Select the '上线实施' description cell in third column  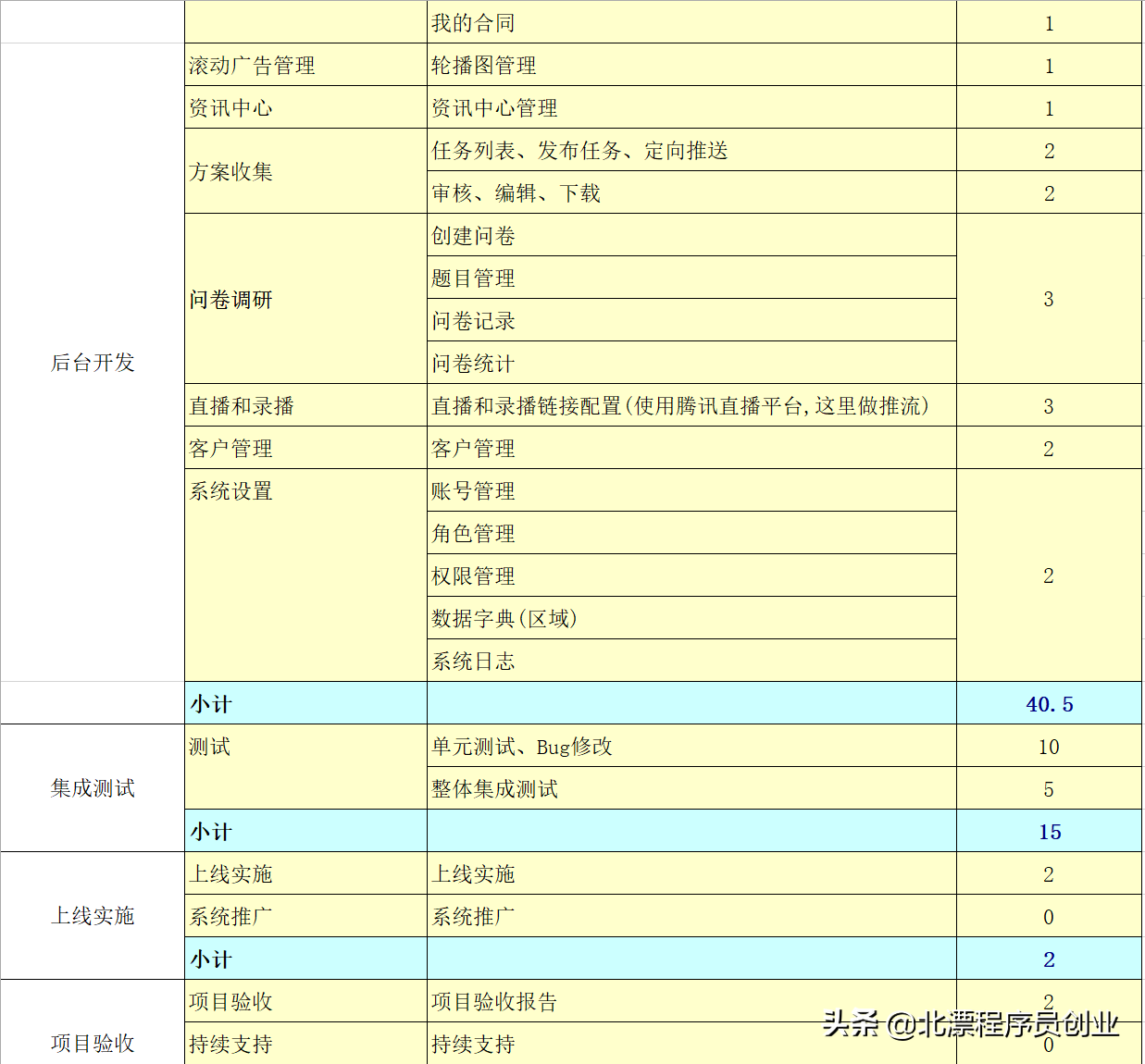pyautogui.click(x=691, y=873)
